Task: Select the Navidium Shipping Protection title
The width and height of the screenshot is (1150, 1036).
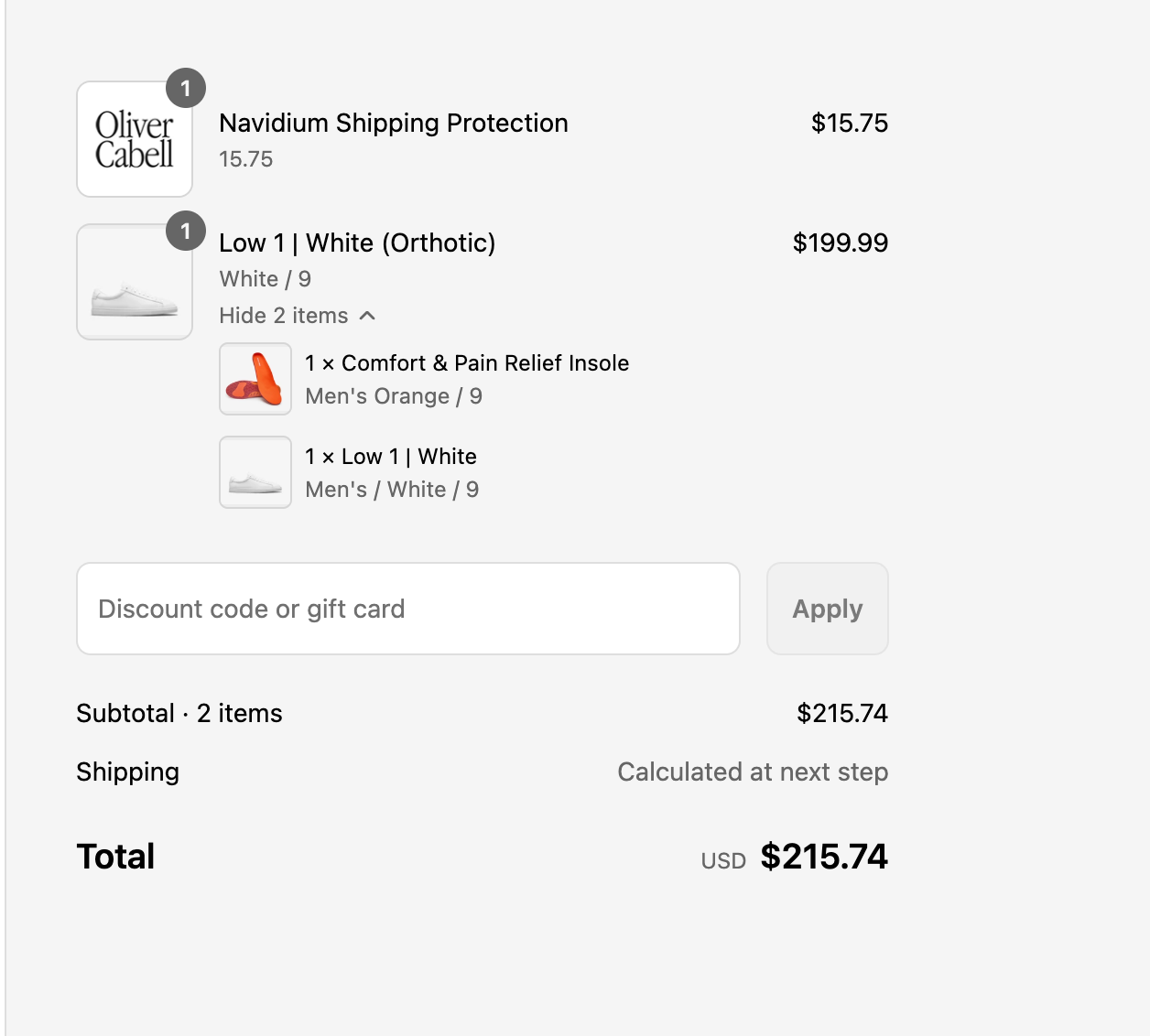Action: pos(394,123)
